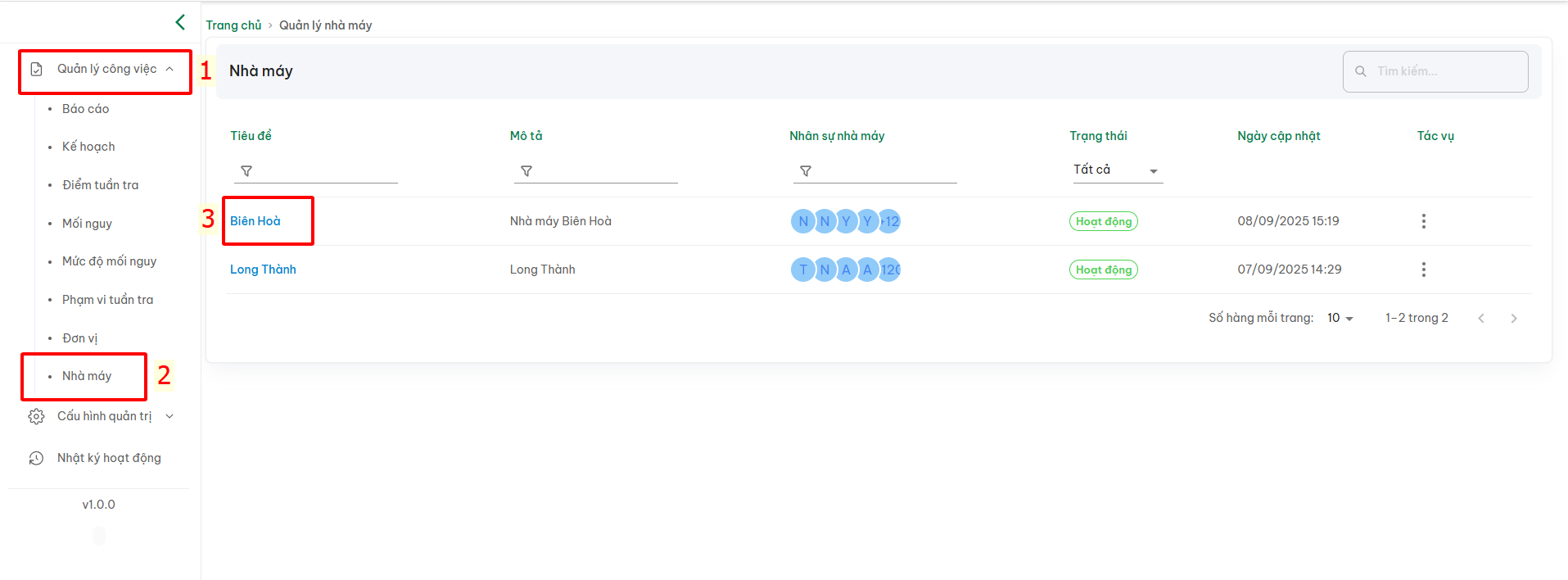Click the filter icon under Mô tả
Viewport: 1568px width, 580px height.
click(x=526, y=171)
